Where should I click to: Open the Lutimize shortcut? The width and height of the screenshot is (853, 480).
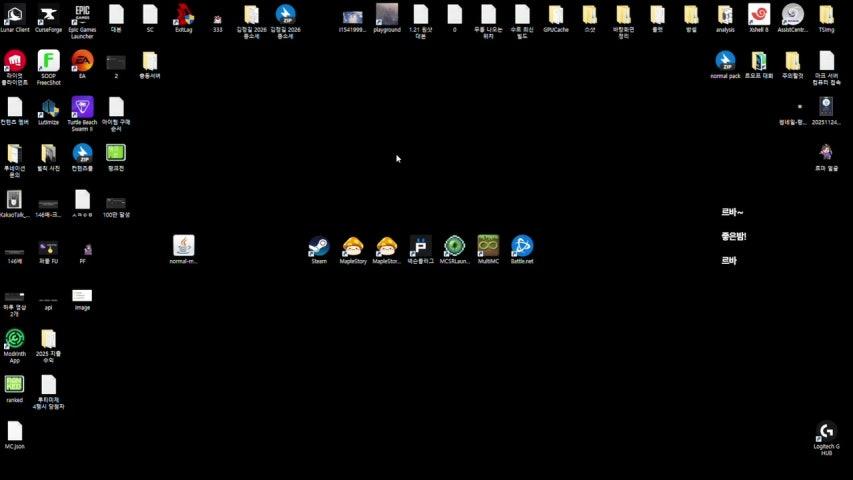[x=48, y=108]
